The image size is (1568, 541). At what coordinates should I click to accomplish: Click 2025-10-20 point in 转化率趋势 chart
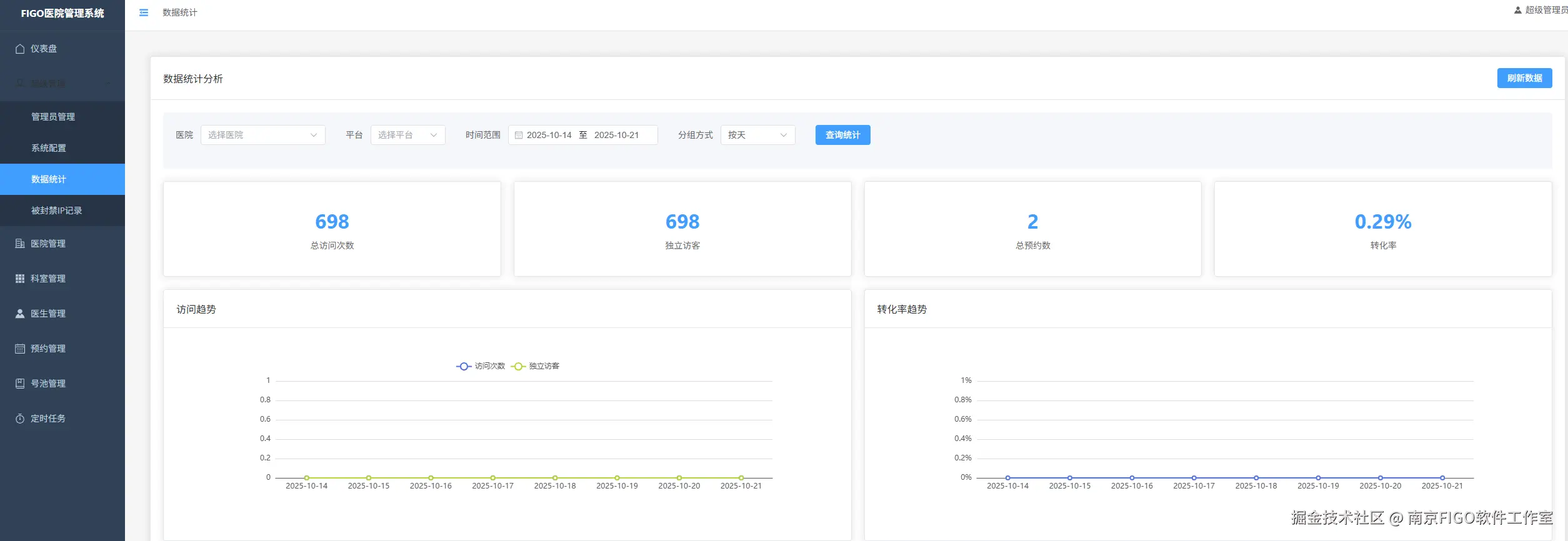[x=1381, y=478]
